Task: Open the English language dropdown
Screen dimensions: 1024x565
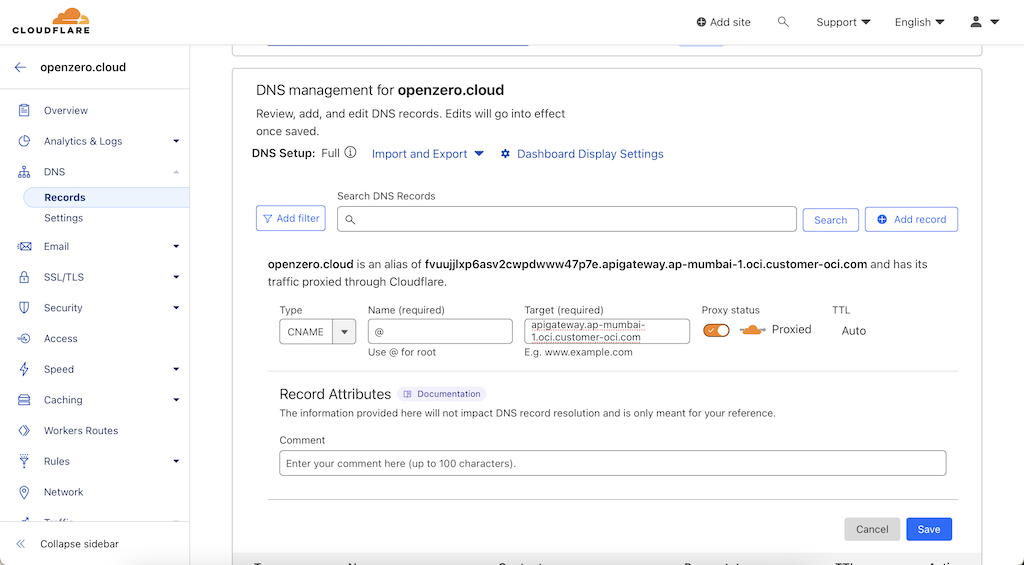Action: point(920,22)
